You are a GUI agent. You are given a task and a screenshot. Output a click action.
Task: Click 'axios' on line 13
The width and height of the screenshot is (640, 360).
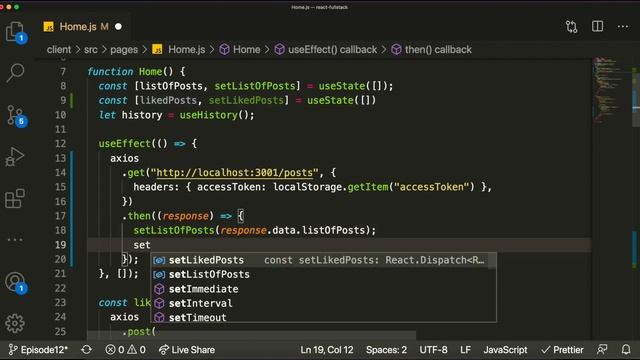[124, 158]
